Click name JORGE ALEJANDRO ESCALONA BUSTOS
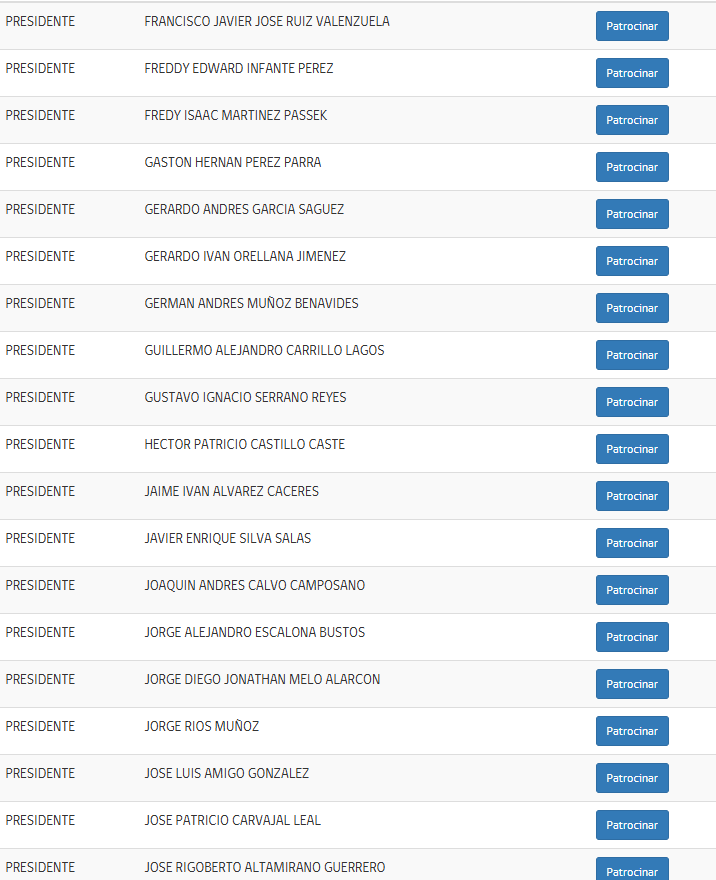This screenshot has height=880, width=716. pos(255,632)
